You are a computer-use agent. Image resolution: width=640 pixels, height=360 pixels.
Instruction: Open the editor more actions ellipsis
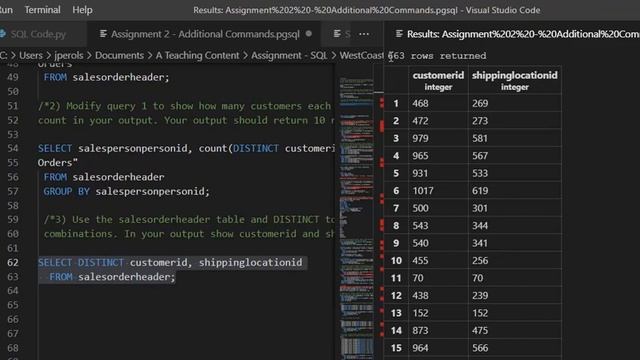pos(364,34)
